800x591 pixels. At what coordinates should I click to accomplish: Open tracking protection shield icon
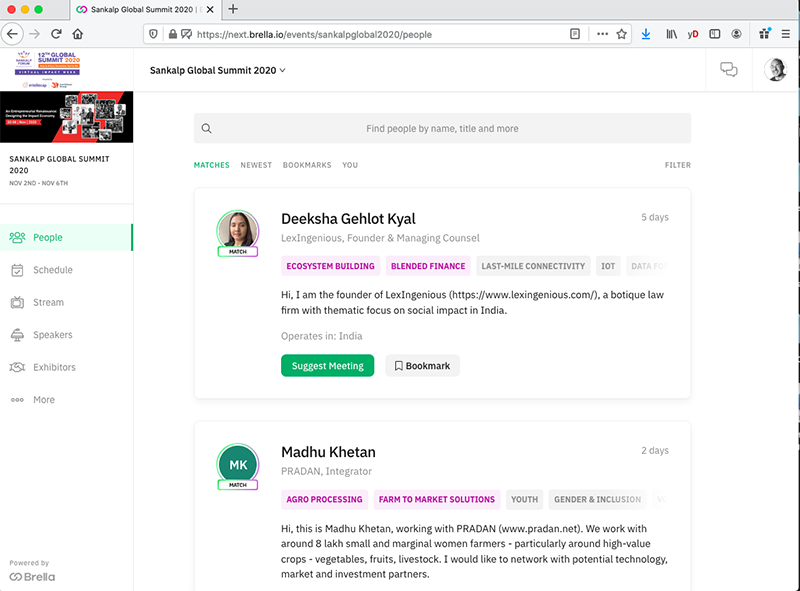click(x=153, y=34)
